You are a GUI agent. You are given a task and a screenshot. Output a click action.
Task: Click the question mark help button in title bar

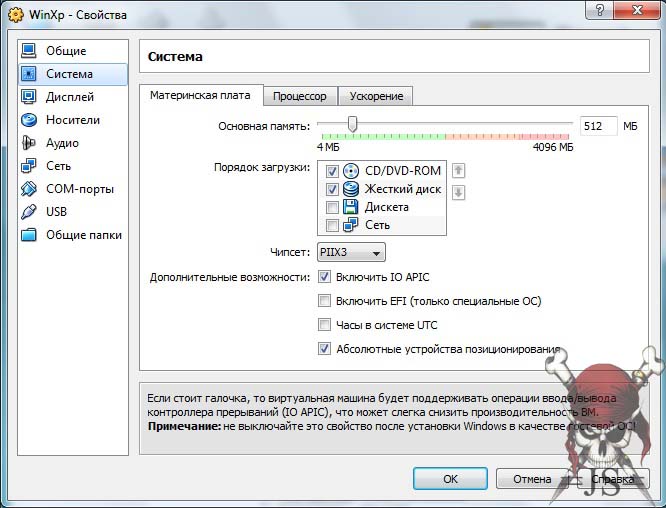[x=600, y=9]
